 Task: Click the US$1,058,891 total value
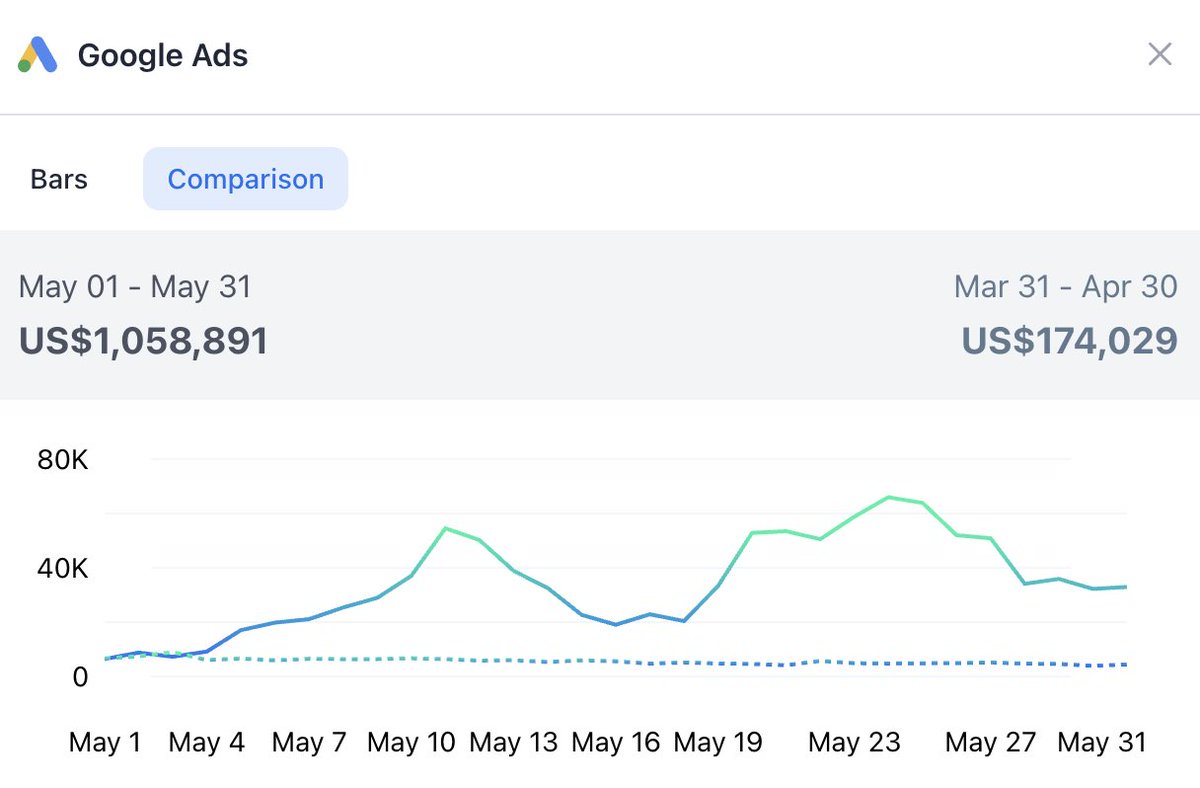(144, 341)
